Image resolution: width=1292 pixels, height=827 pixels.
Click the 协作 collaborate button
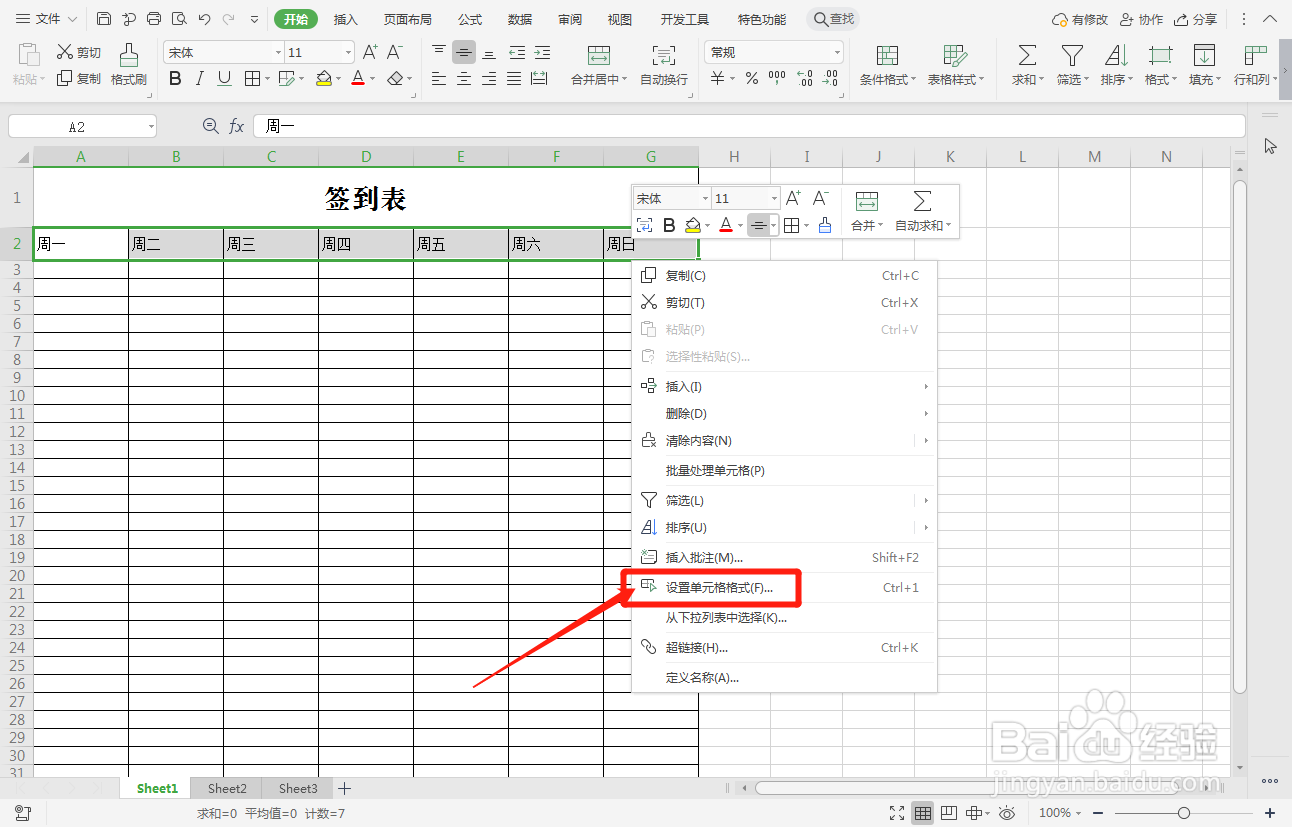1142,20
